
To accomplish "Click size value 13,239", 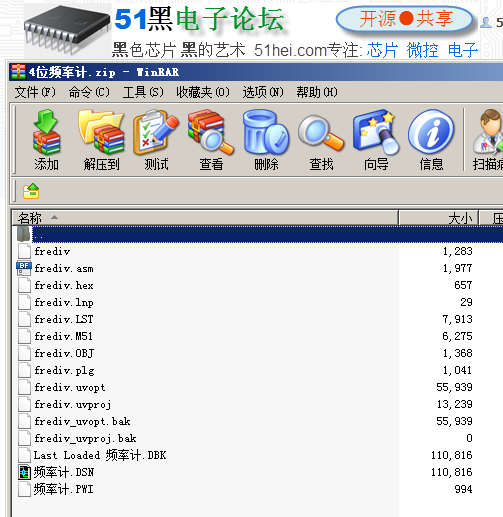I will (454, 404).
